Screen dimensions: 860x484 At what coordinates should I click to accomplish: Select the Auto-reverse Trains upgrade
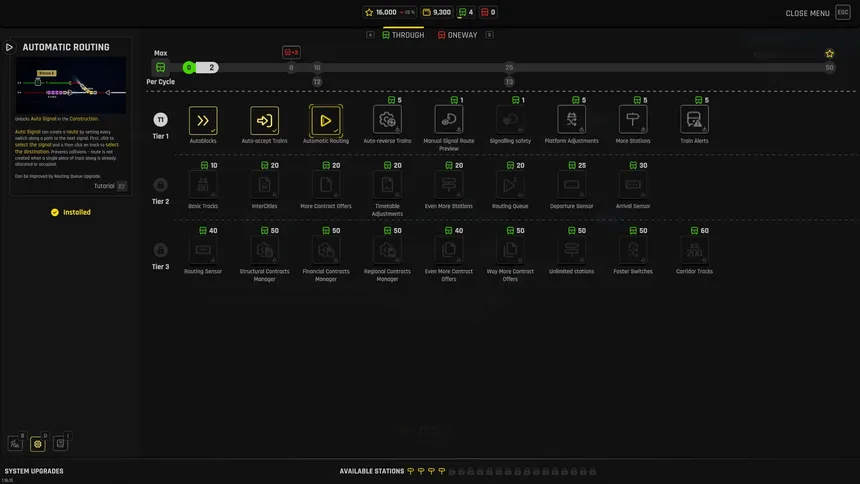[387, 120]
